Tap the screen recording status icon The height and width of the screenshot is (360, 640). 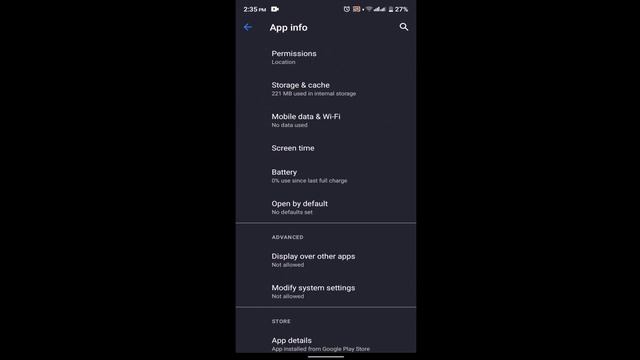pos(275,9)
